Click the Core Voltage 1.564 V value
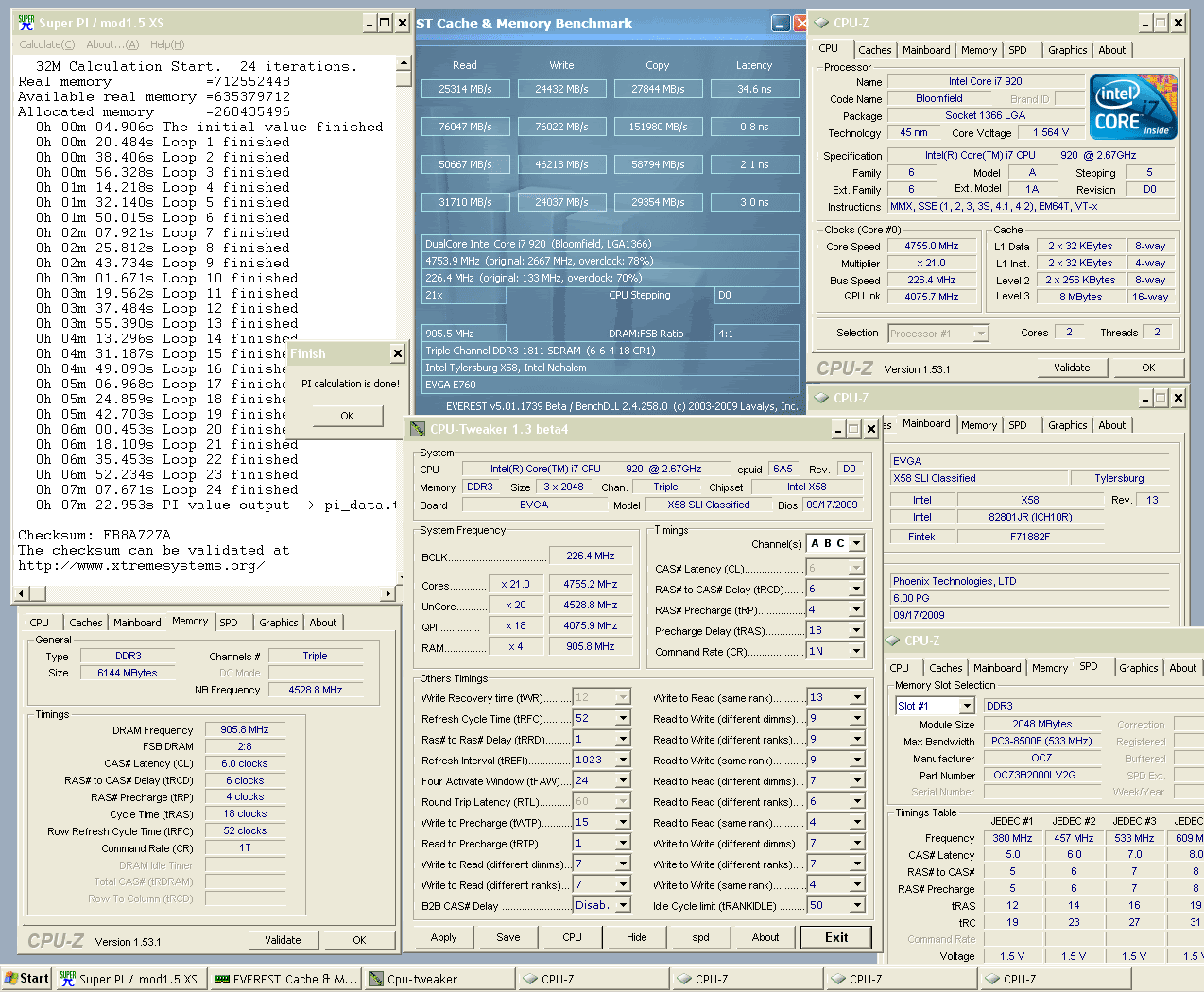Viewport: 1204px width, 992px height. coord(1051,133)
